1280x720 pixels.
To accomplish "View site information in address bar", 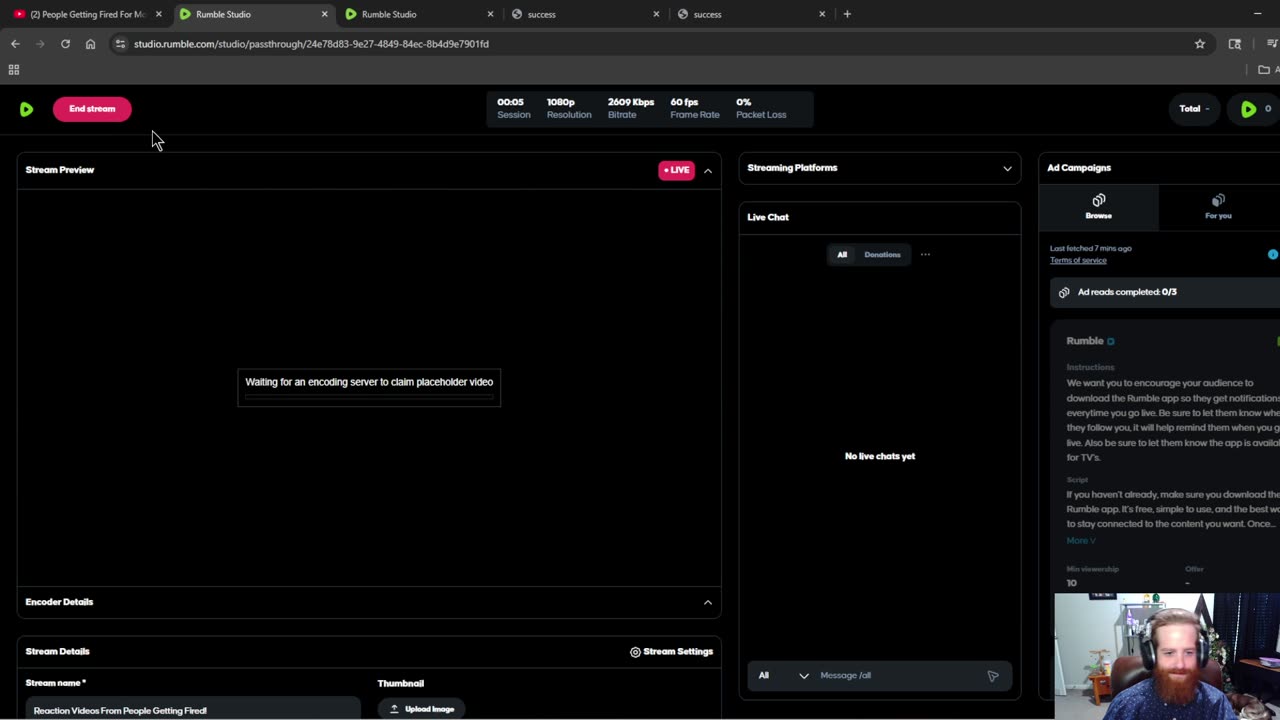I will tap(120, 44).
